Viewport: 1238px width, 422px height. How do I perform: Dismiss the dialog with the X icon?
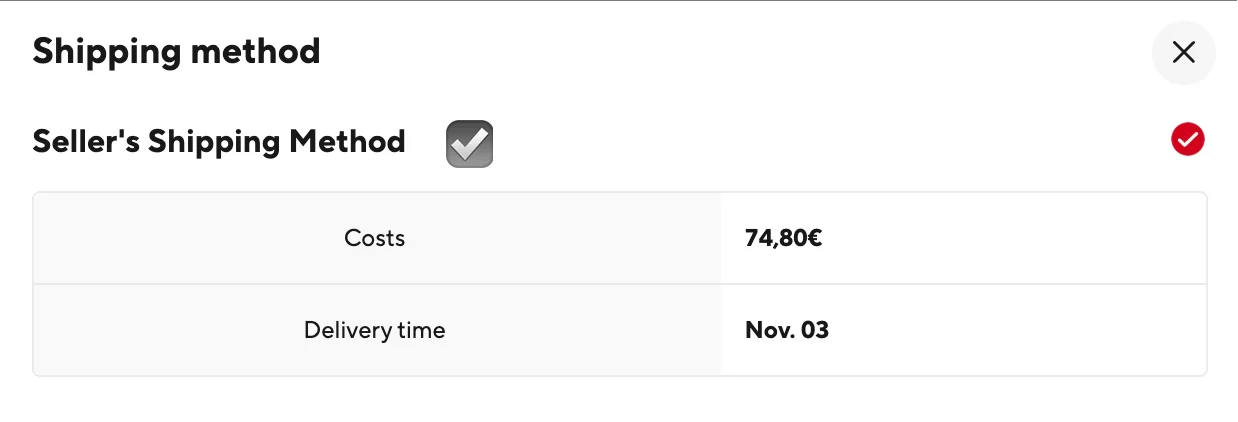coord(1184,52)
